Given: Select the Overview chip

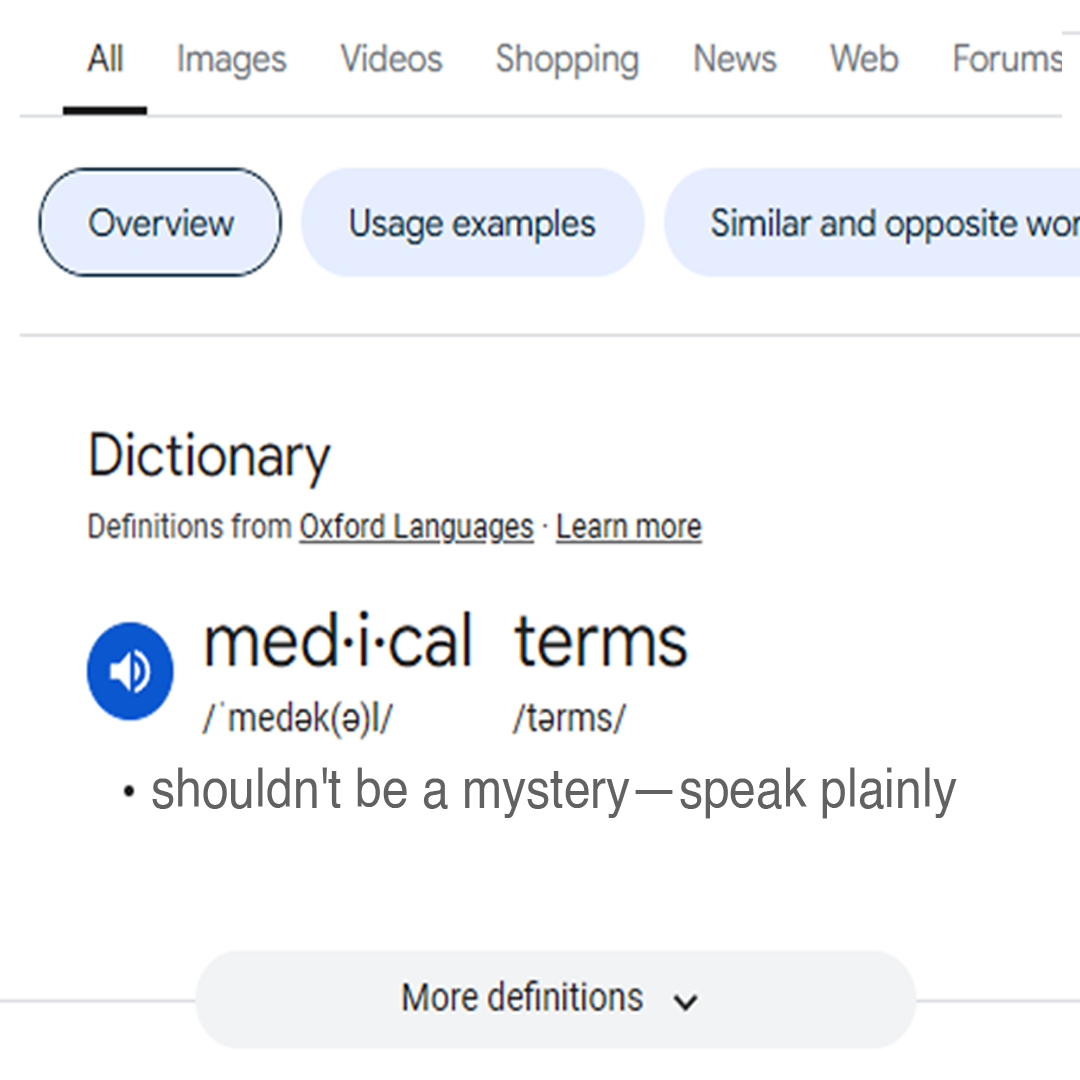Looking at the screenshot, I should (160, 222).
